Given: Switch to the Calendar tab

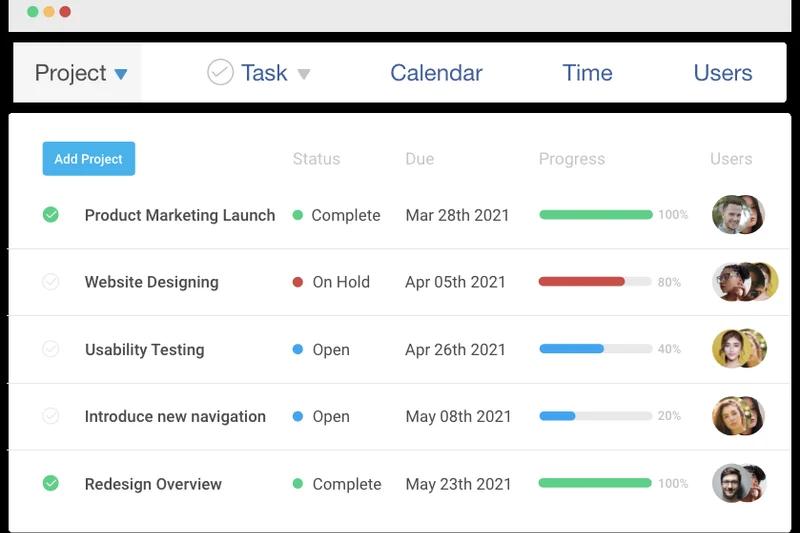Looking at the screenshot, I should tap(436, 73).
